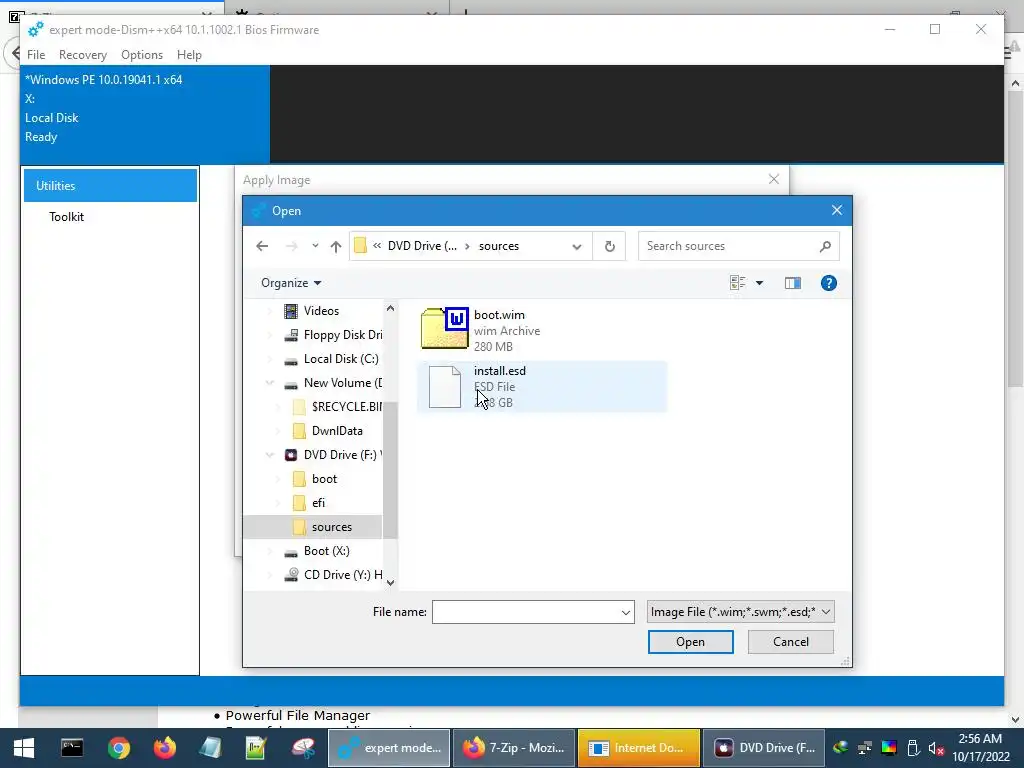1024x768 pixels.
Task: Select the Utilities section in sidebar
Action: click(x=110, y=185)
